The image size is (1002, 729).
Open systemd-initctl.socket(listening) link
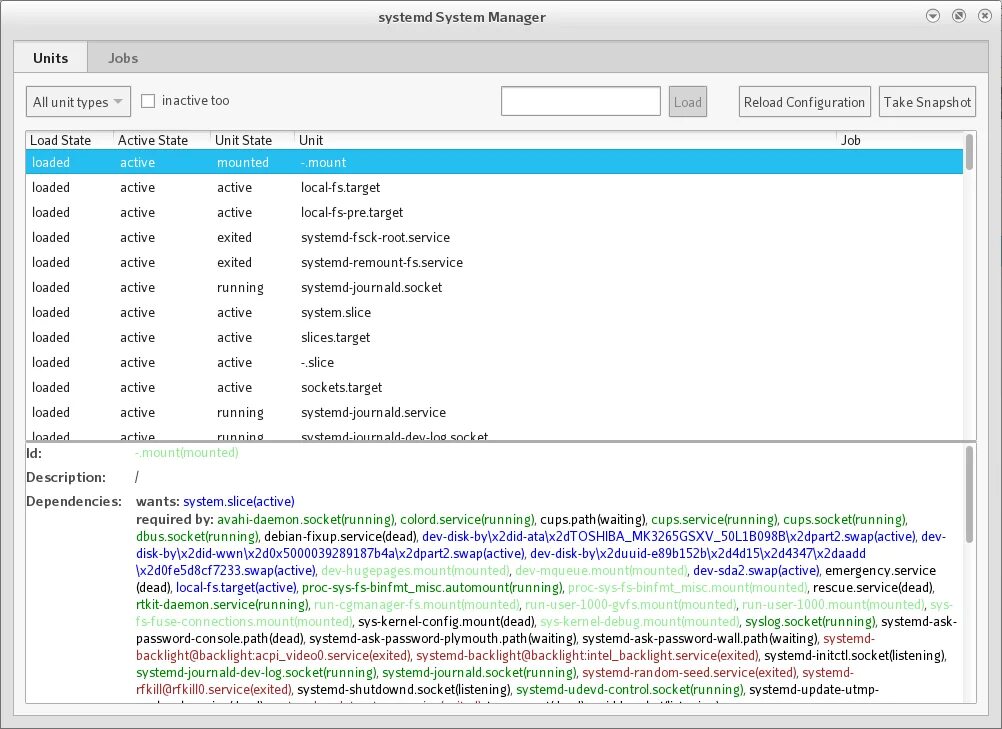(x=856, y=656)
